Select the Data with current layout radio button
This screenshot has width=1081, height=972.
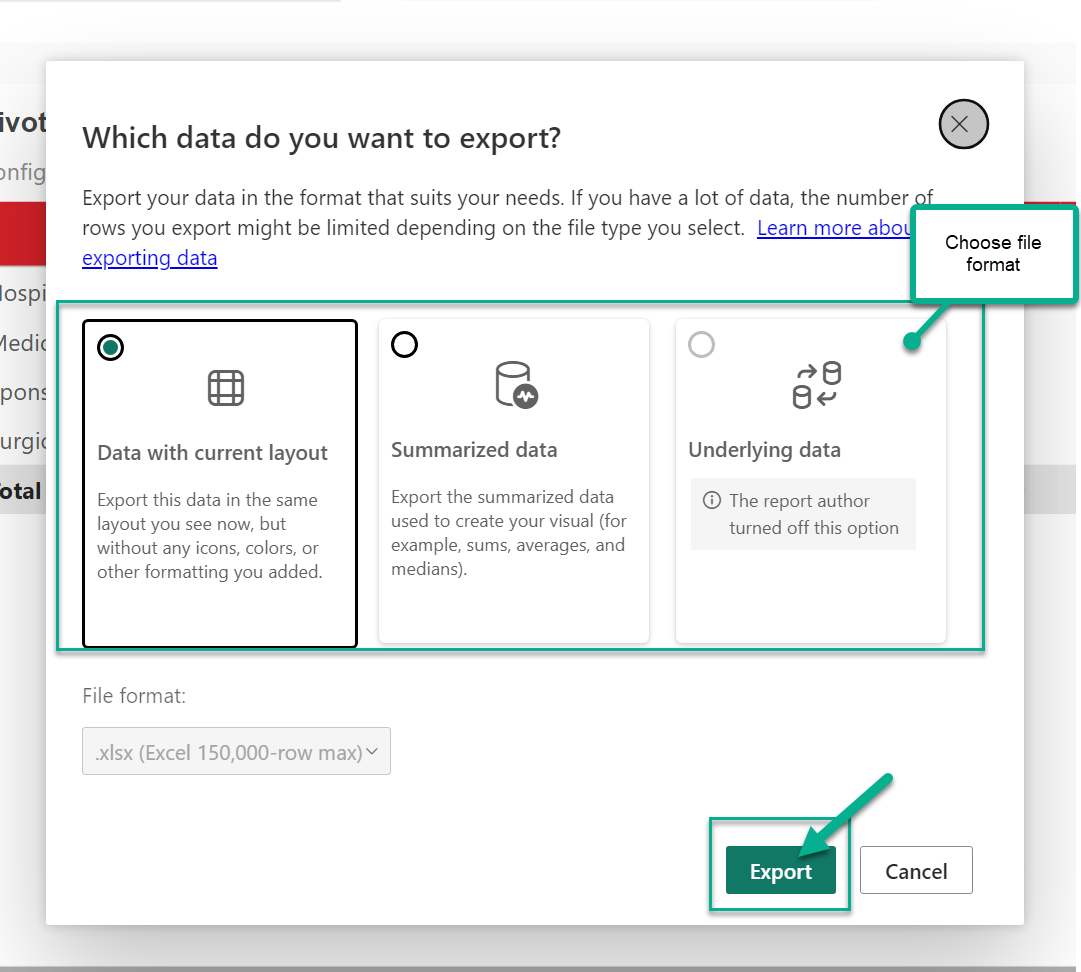coord(110,347)
